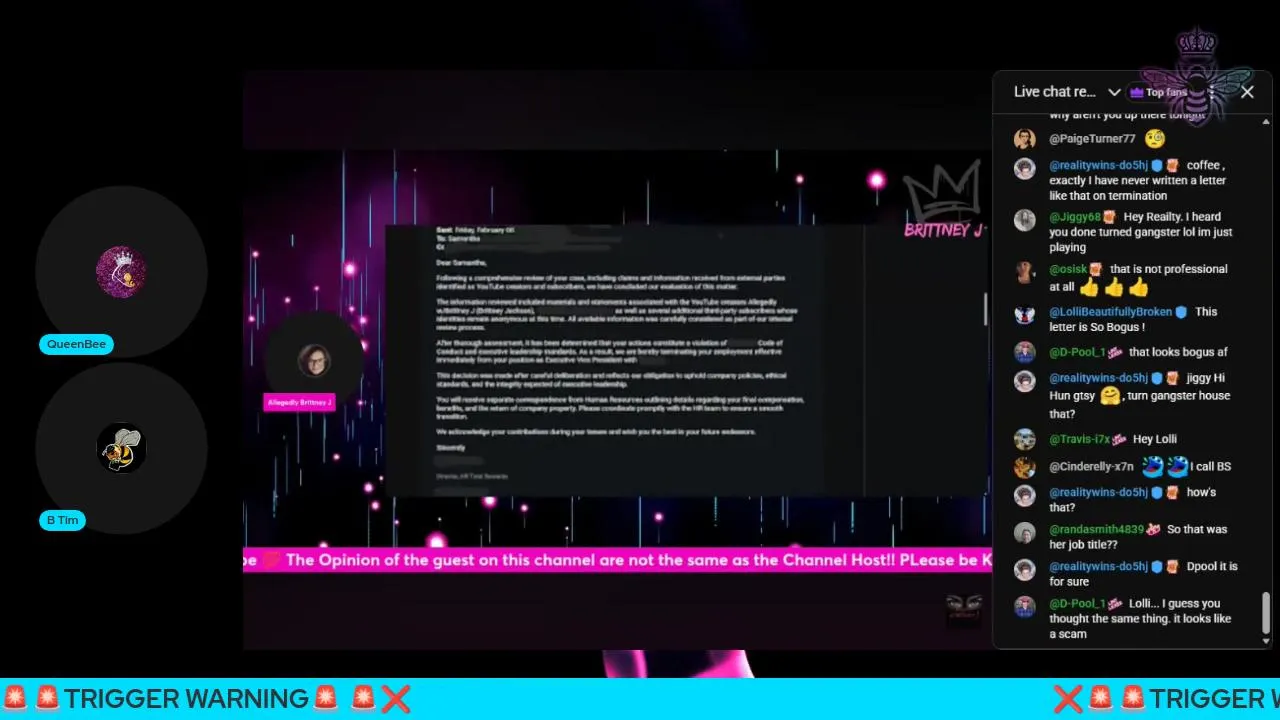
Task: Click 'that is not professional at all' message
Action: pos(1137,278)
